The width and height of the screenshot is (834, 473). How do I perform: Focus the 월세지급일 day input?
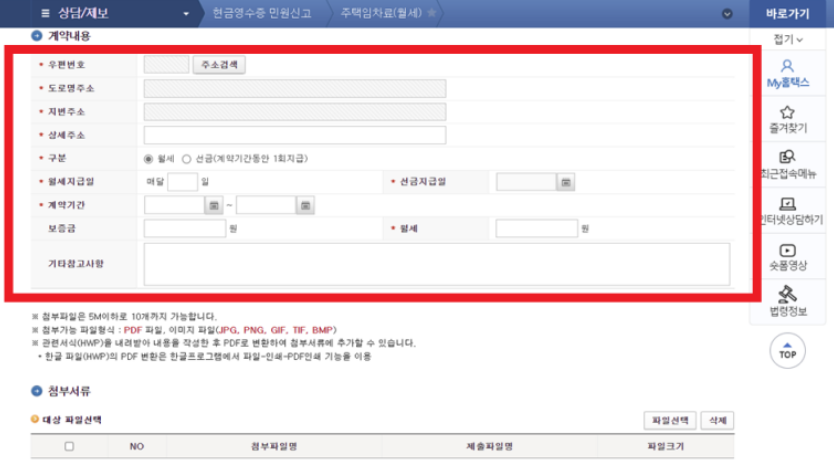(182, 182)
